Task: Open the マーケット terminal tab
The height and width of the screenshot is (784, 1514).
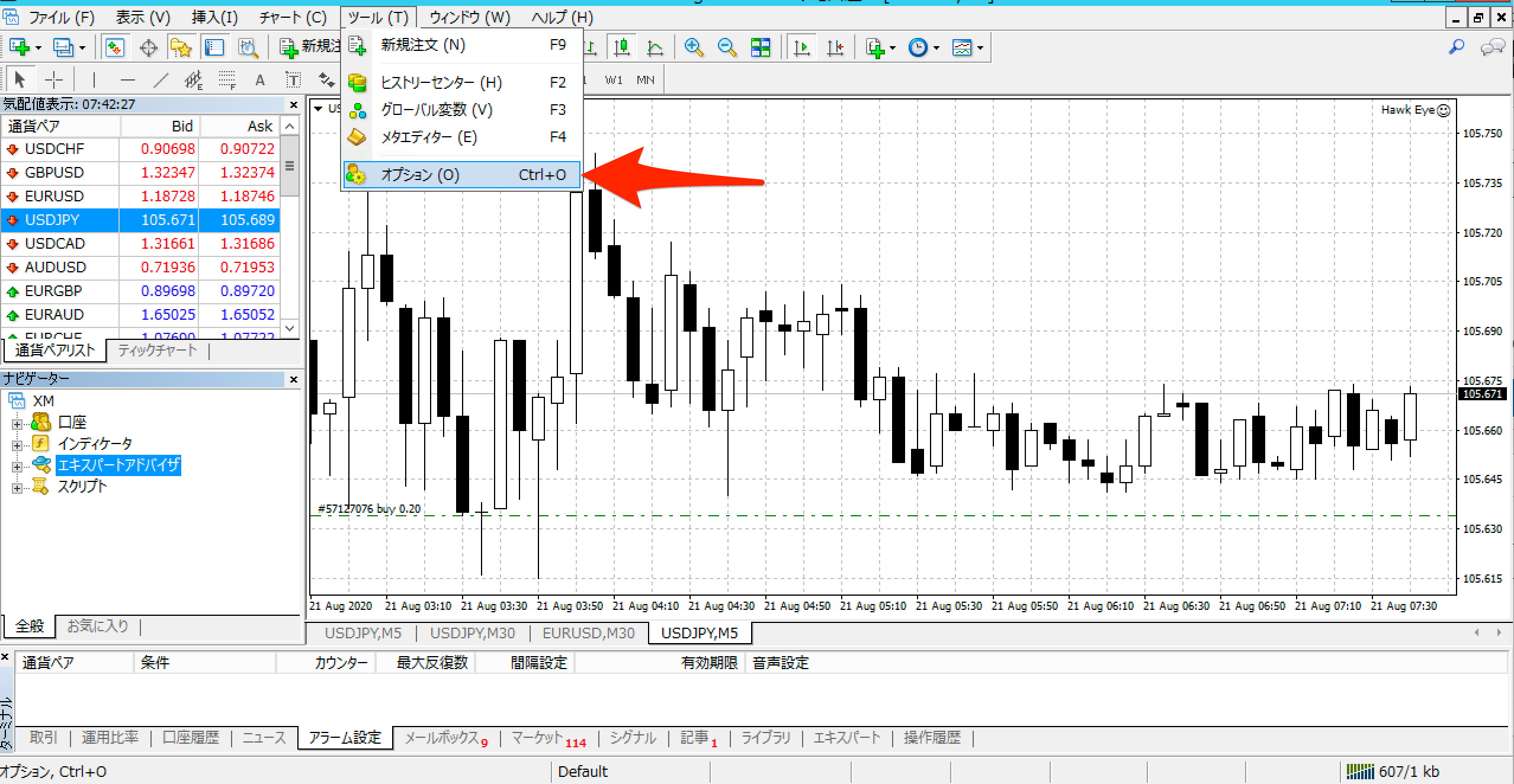Action: tap(548, 737)
